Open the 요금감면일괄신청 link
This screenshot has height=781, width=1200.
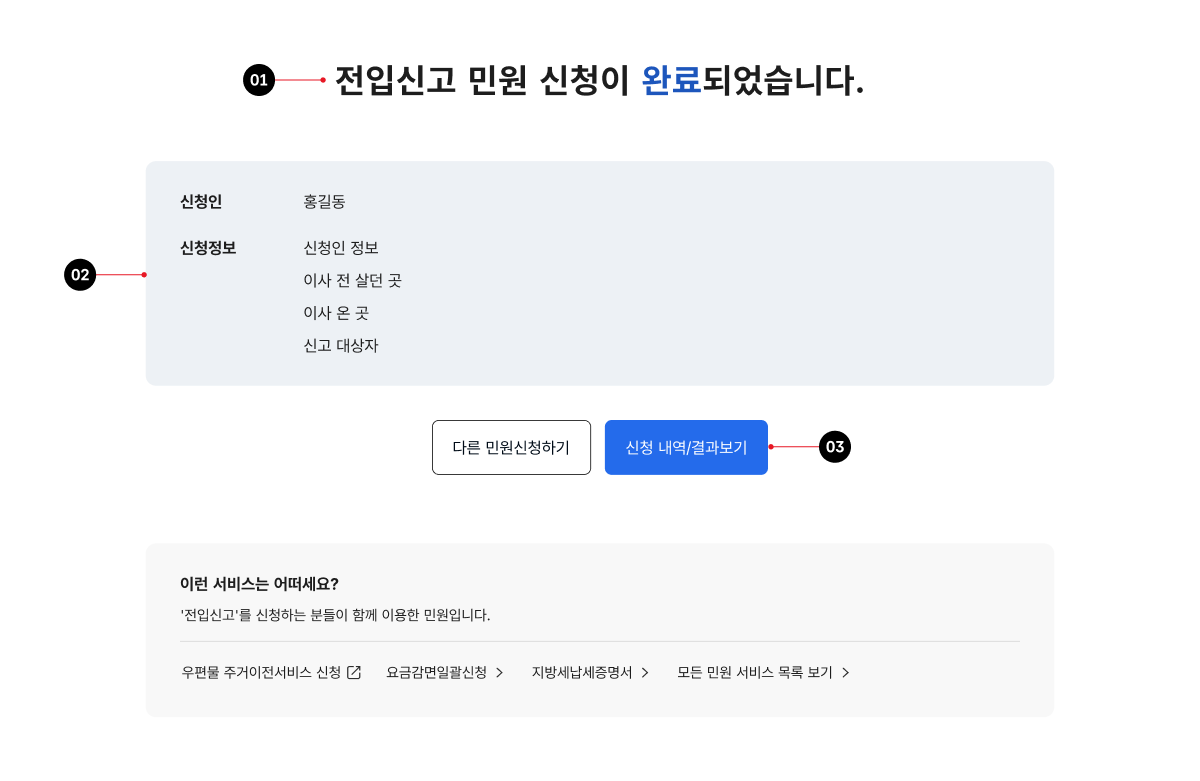coord(436,673)
